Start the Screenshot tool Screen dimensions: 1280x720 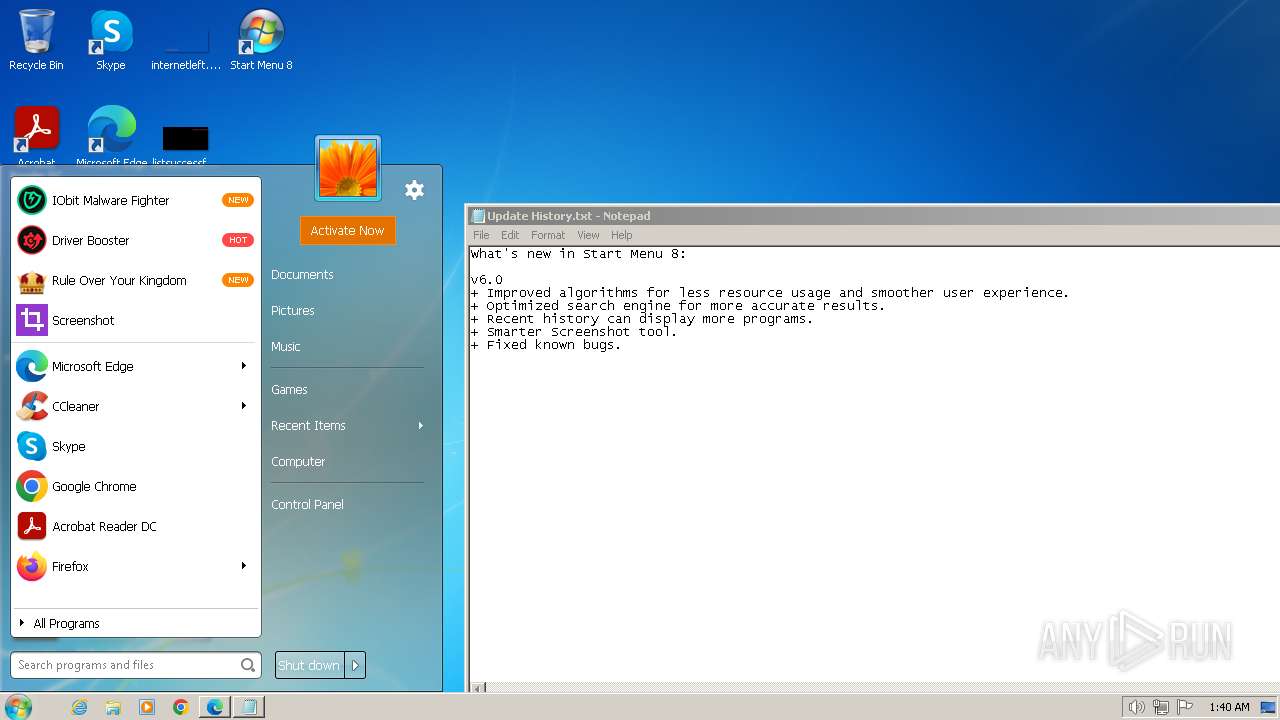(x=135, y=320)
